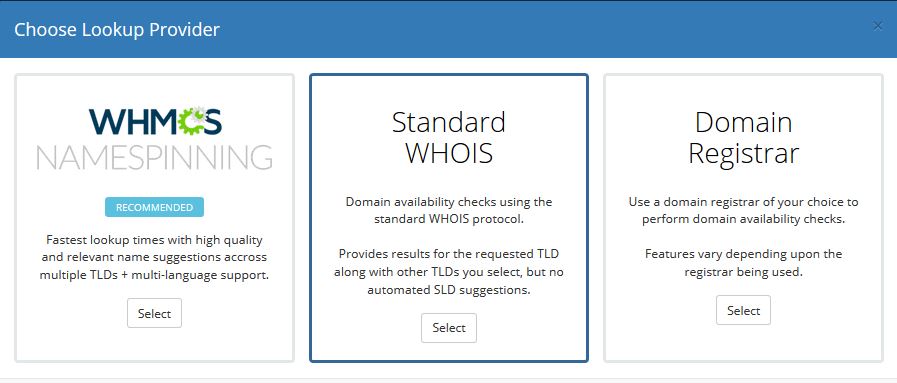Viewport: 897px width, 383px height.
Task: Close the Choose Lookup Provider dialog
Action: 878,26
